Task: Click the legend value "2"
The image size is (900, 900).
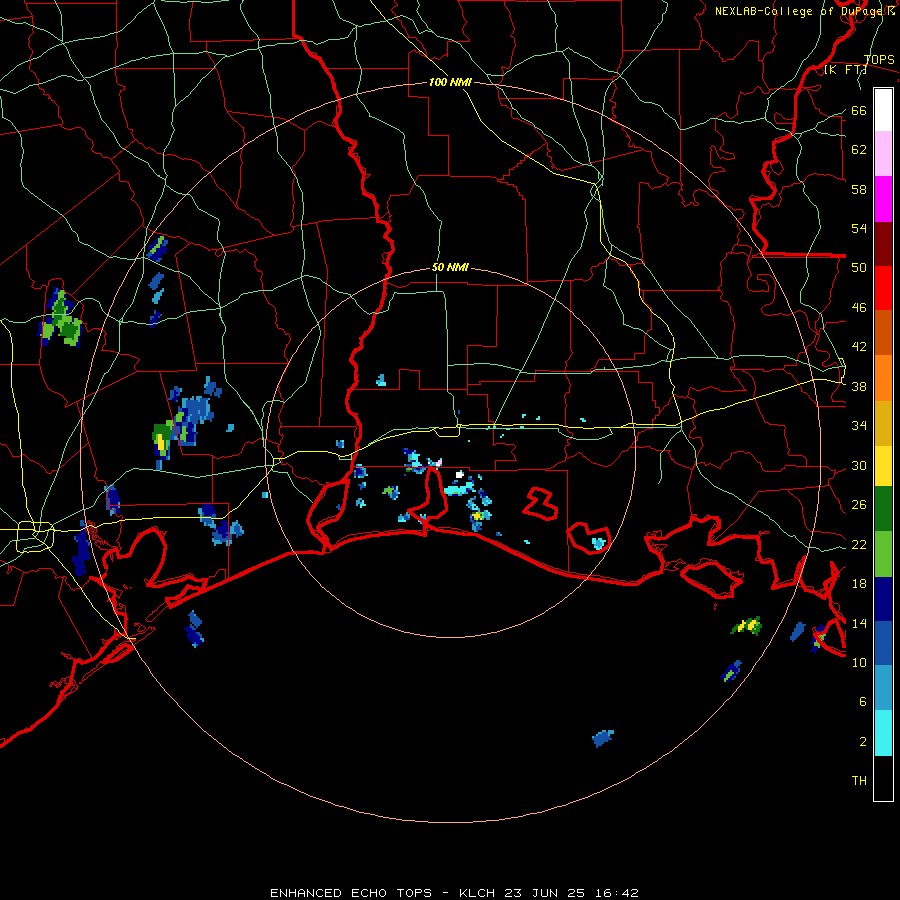Action: (x=863, y=742)
